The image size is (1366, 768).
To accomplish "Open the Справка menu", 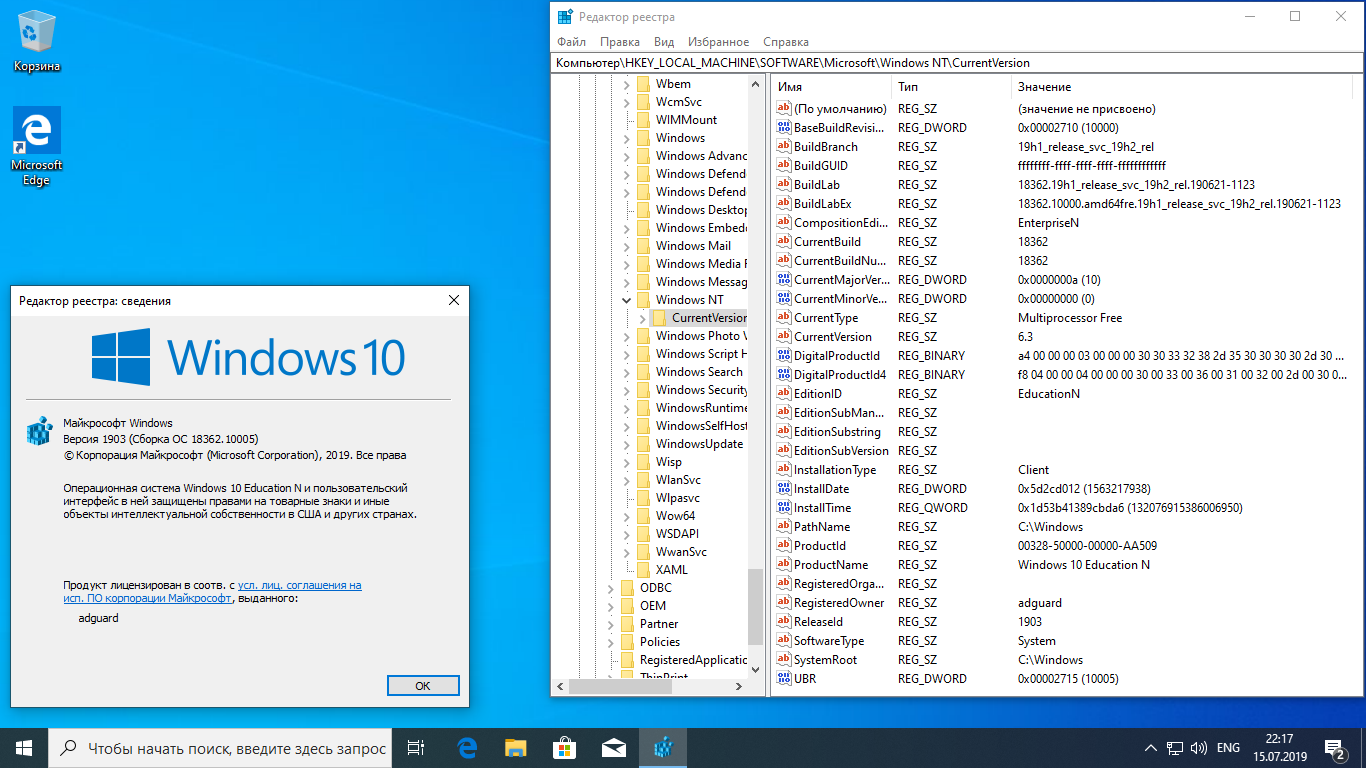I will pyautogui.click(x=786, y=42).
